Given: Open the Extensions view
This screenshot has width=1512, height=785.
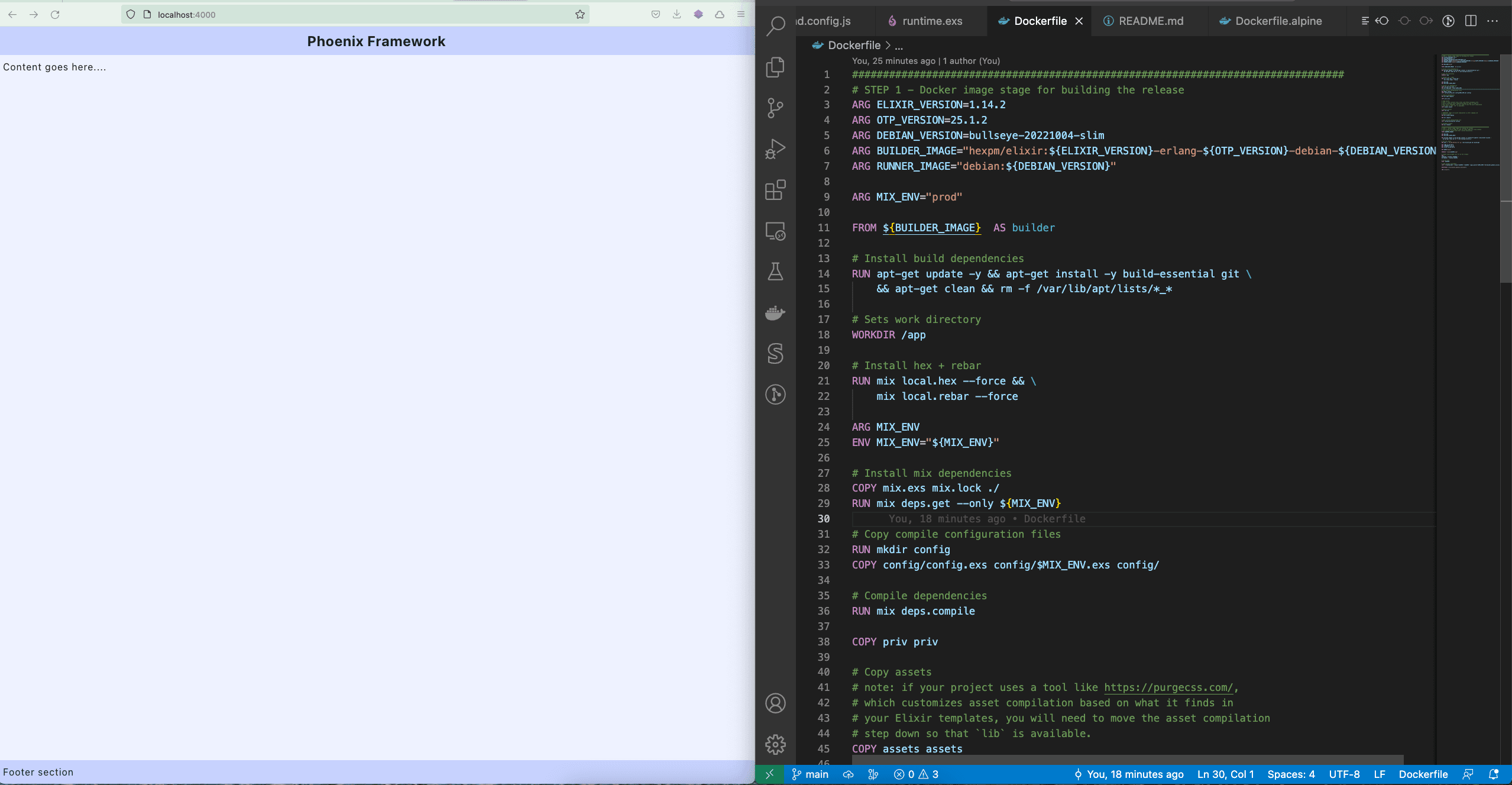Looking at the screenshot, I should [775, 190].
